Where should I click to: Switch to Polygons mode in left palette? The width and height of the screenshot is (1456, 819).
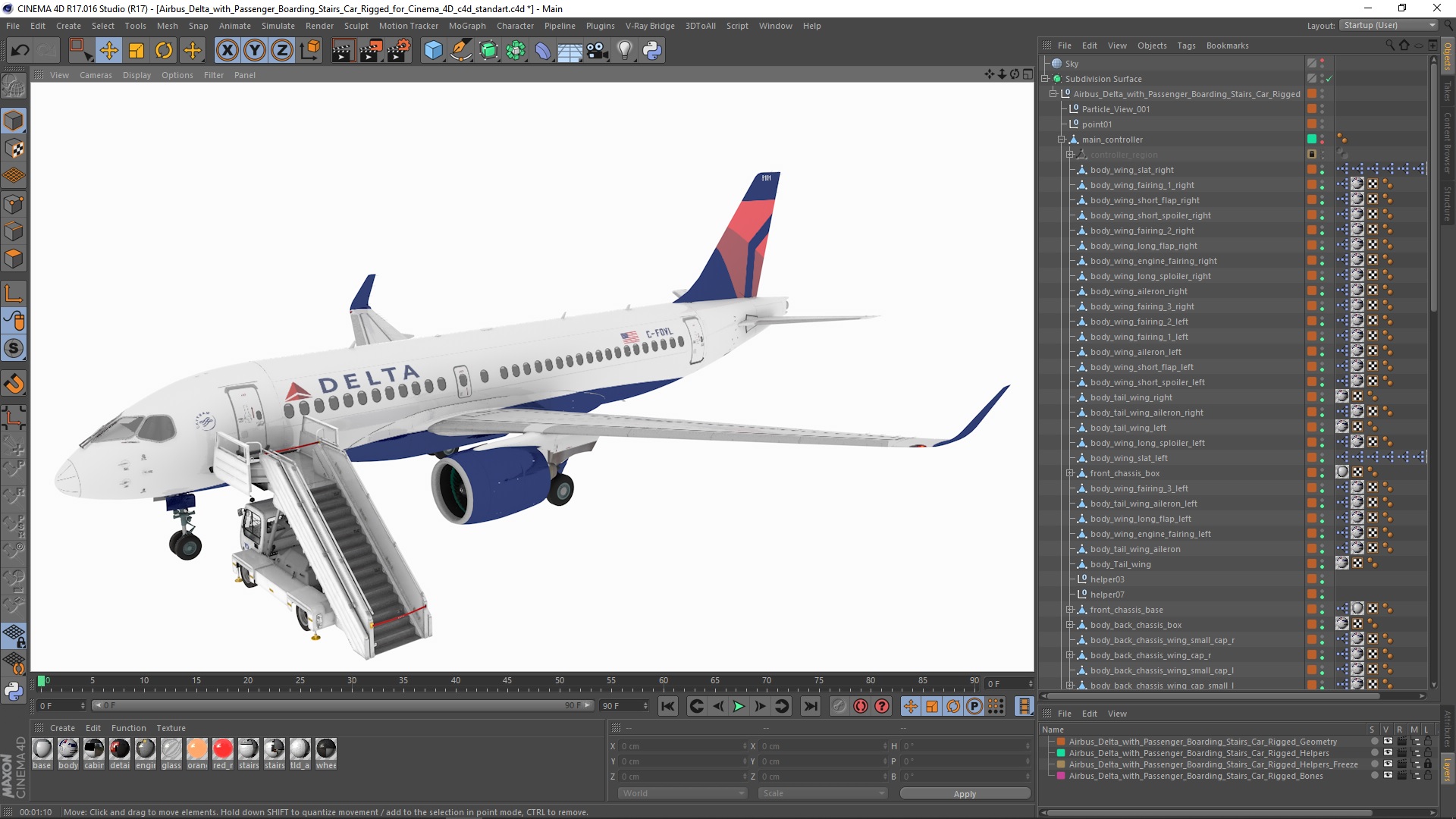(14, 259)
